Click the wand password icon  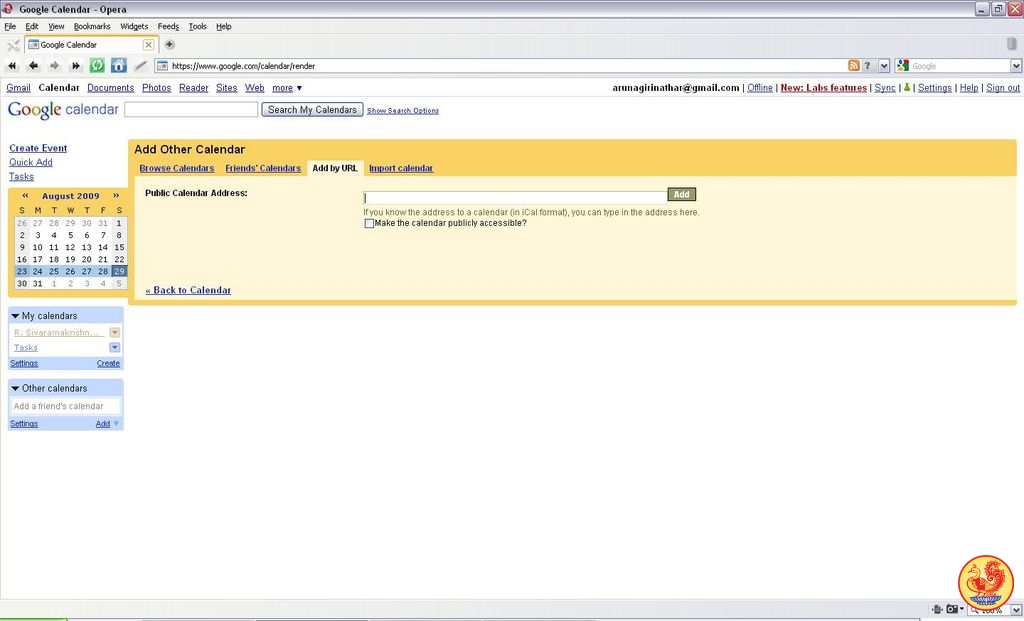click(x=140, y=65)
